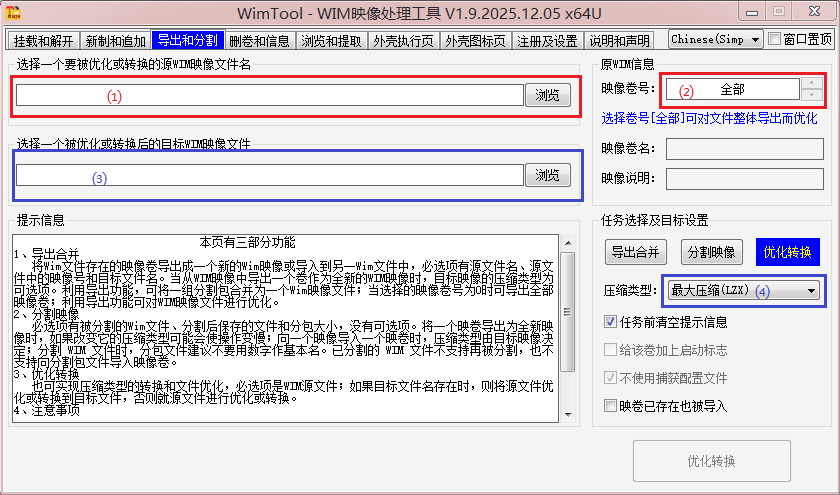Choose the 导出合并 task button
Screen dimensions: 840x495
point(635,251)
